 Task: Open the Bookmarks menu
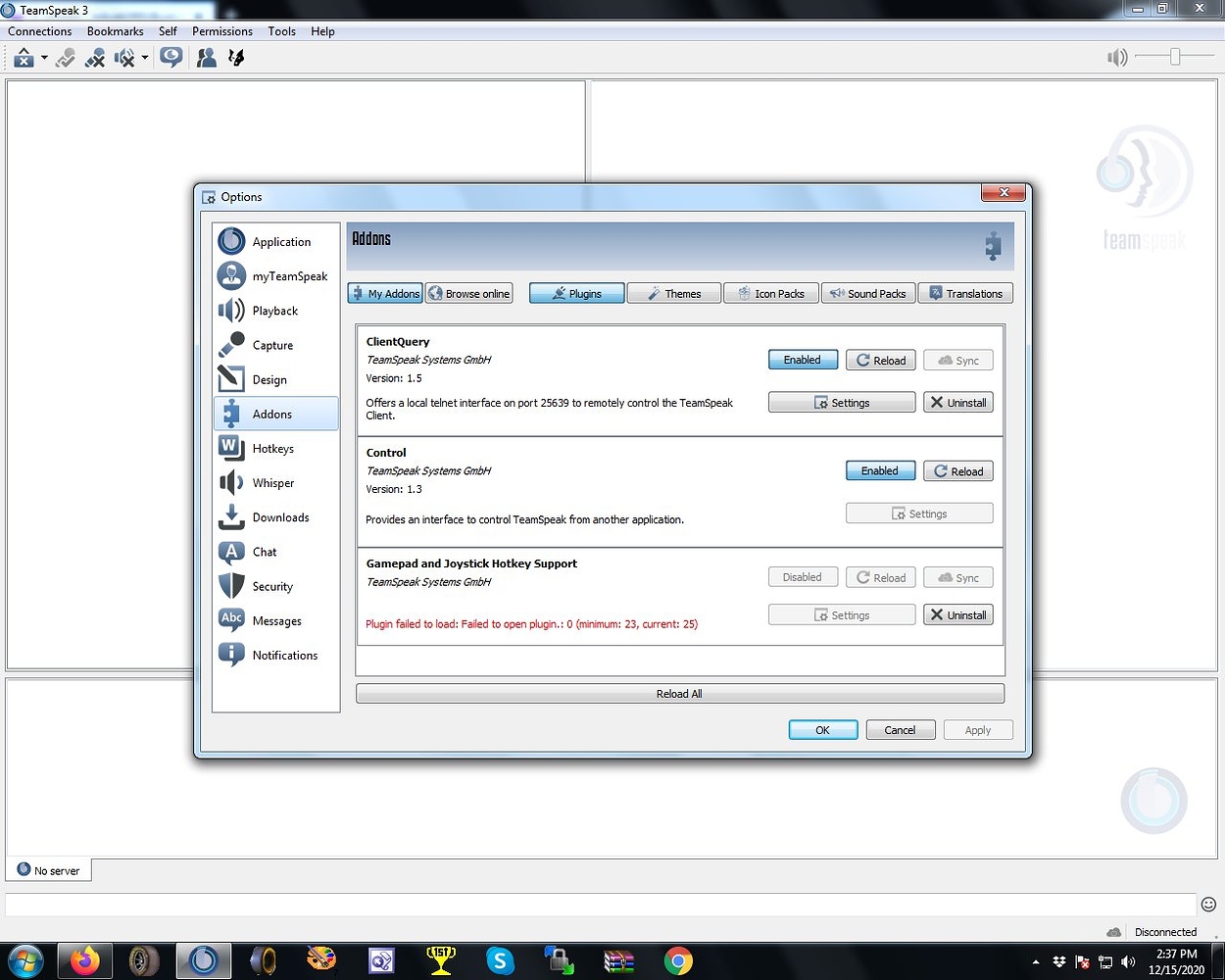pos(115,30)
